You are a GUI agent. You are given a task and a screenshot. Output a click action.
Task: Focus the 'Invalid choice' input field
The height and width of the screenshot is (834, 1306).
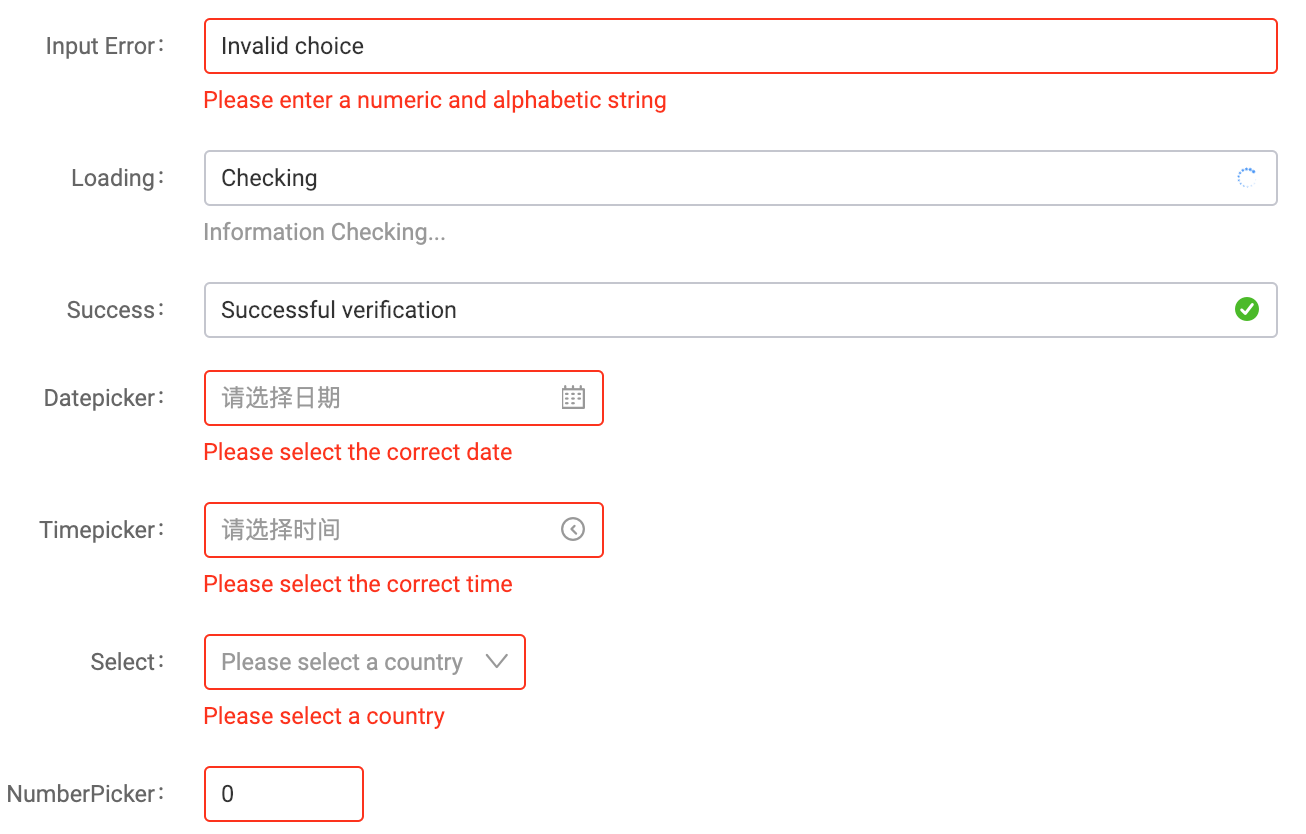[740, 46]
